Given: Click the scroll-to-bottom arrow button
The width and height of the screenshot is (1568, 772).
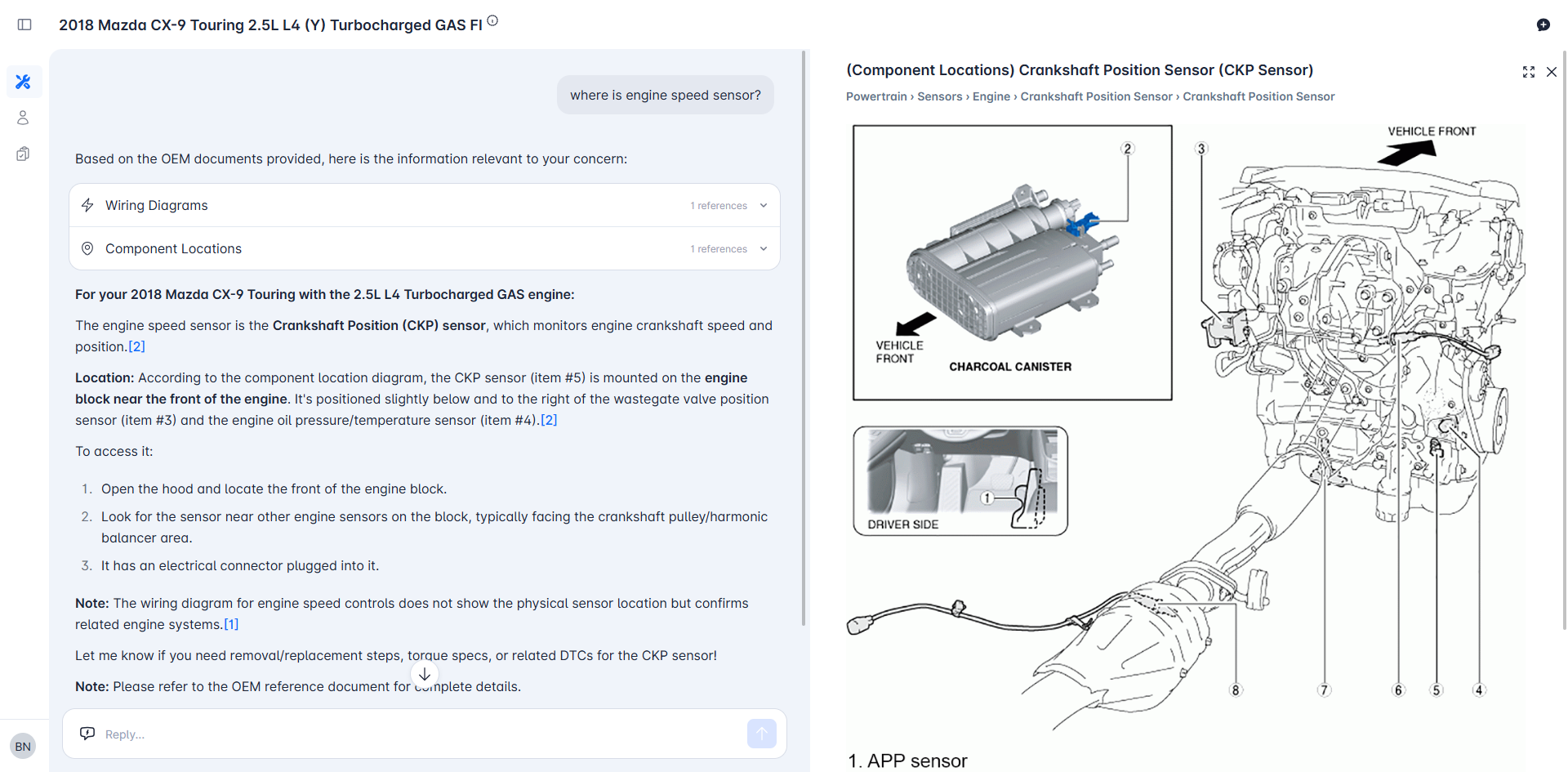Looking at the screenshot, I should 425,675.
